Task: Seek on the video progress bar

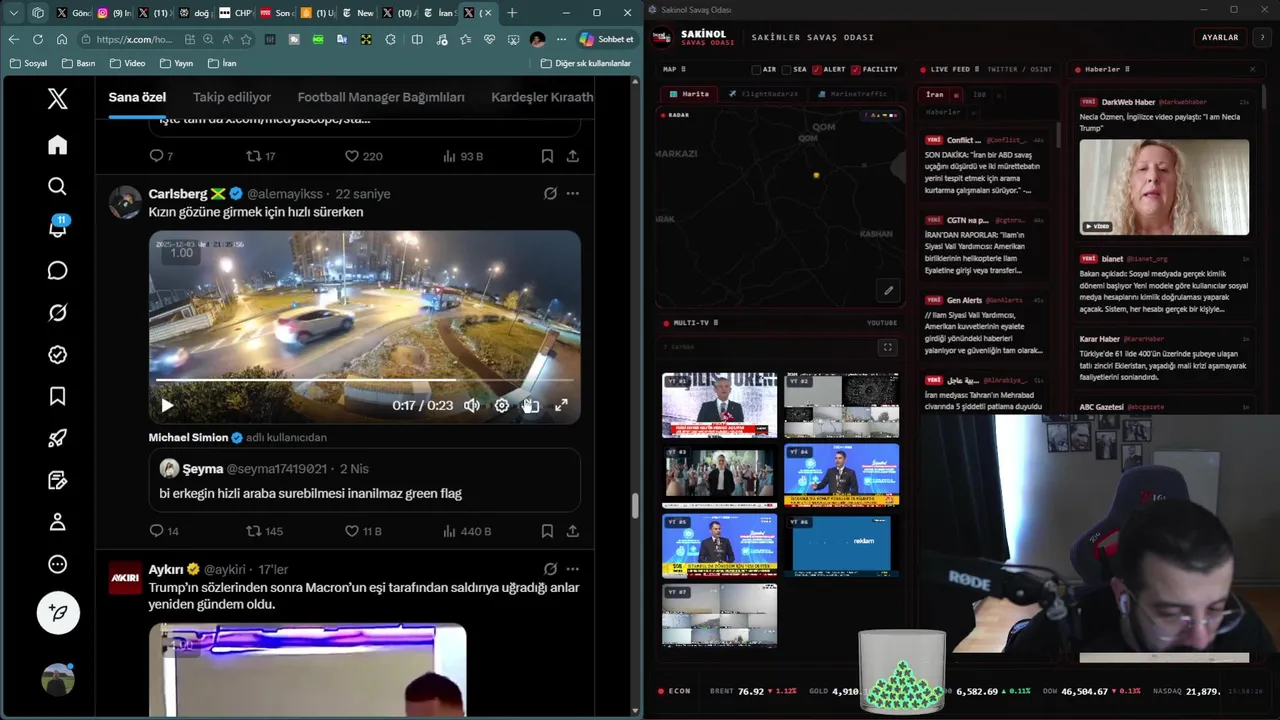Action: [365, 380]
